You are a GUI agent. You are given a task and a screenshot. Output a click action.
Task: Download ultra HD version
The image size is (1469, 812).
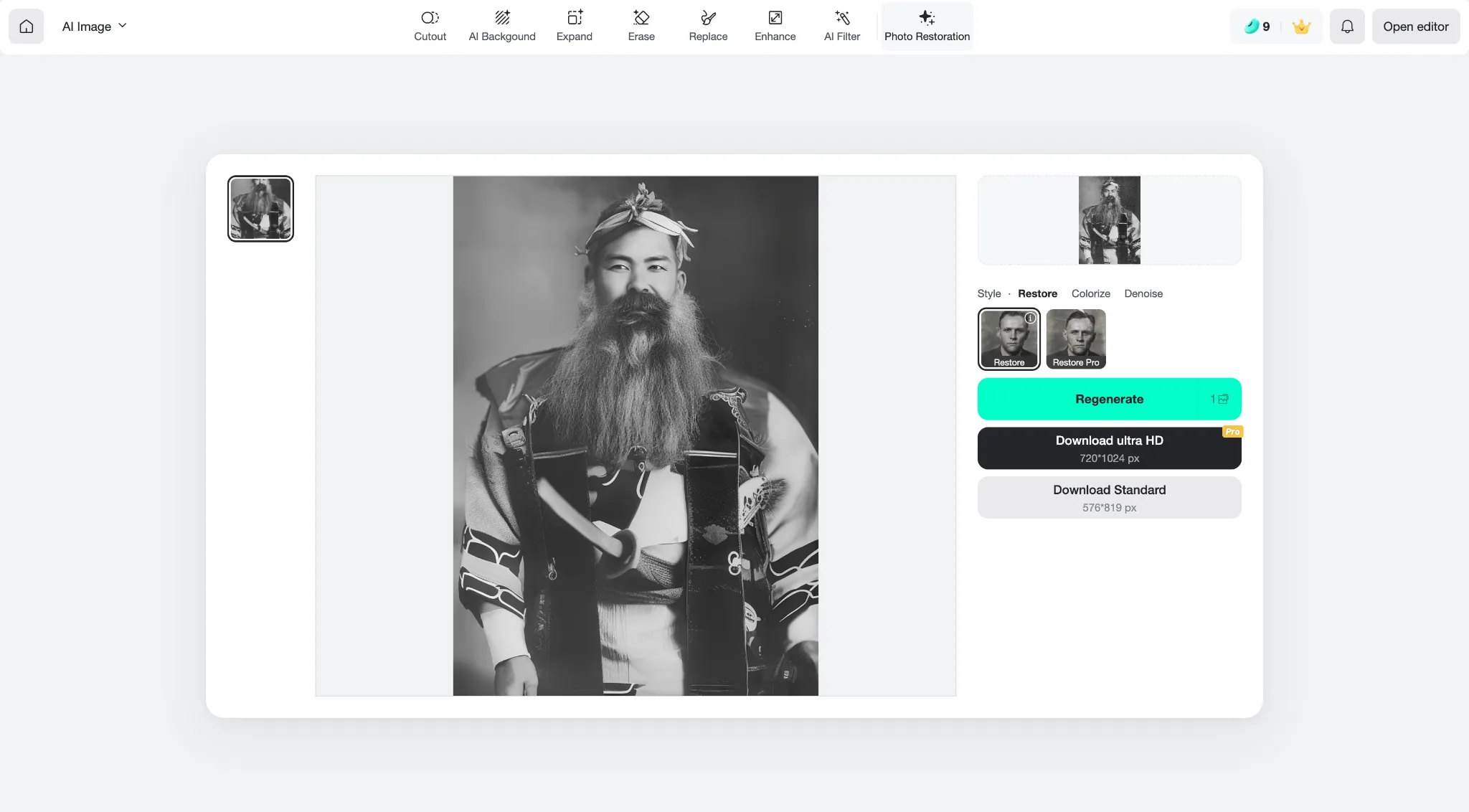tap(1109, 448)
